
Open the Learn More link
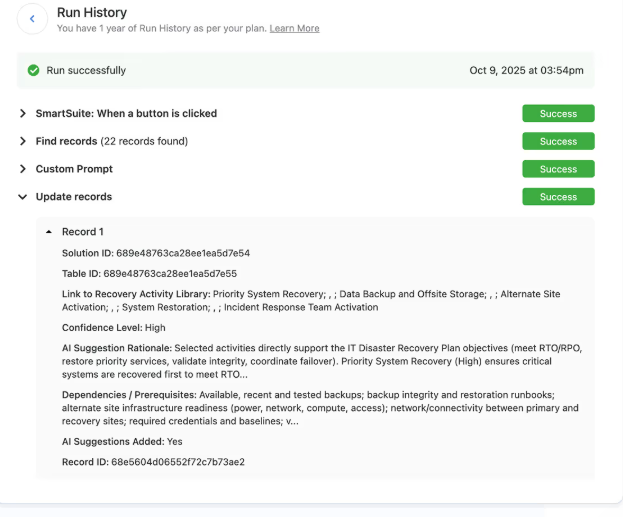[294, 29]
